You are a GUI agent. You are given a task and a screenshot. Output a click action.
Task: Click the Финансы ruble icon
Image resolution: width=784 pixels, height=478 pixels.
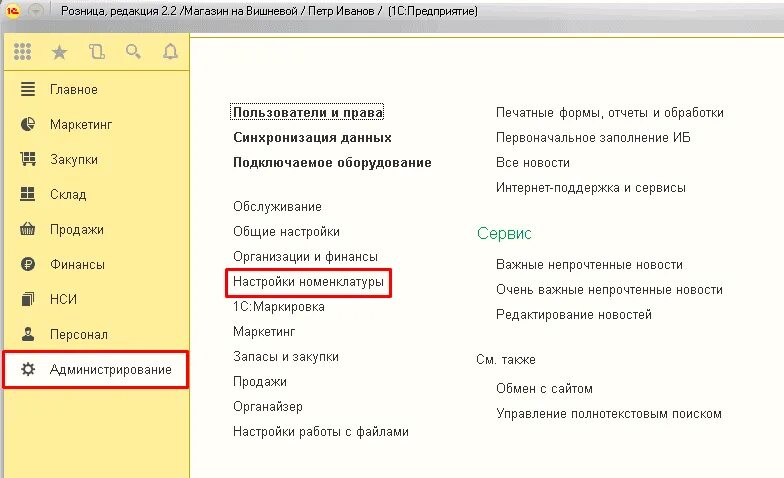tap(28, 264)
